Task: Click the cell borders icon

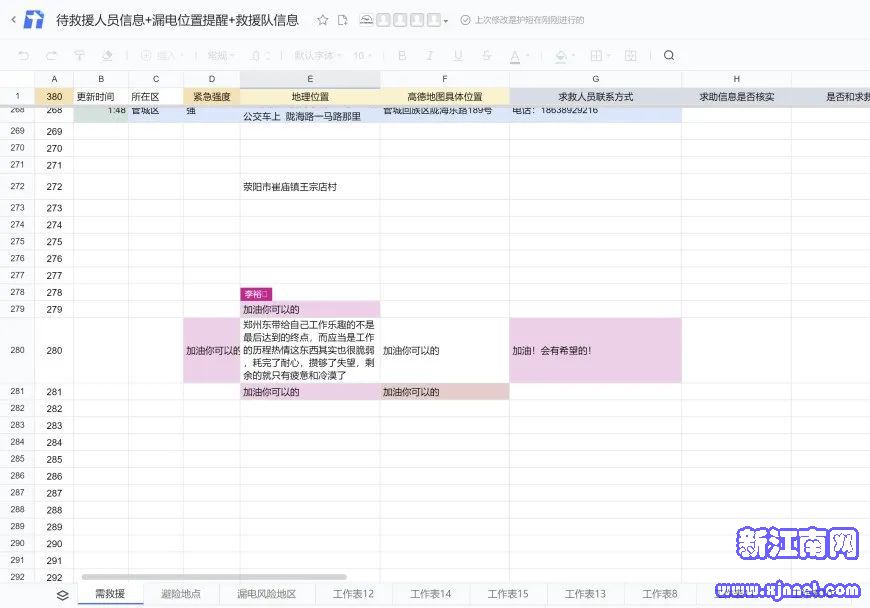Action: point(596,55)
